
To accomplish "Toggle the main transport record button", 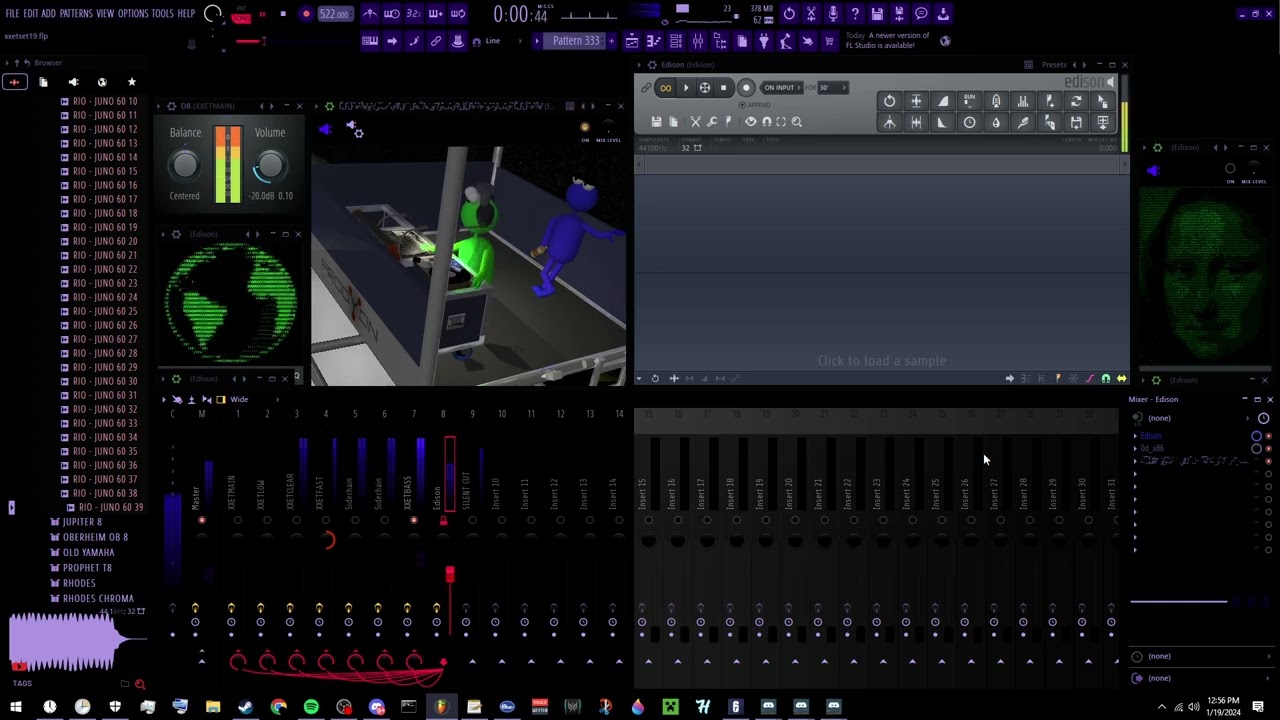I will (306, 14).
